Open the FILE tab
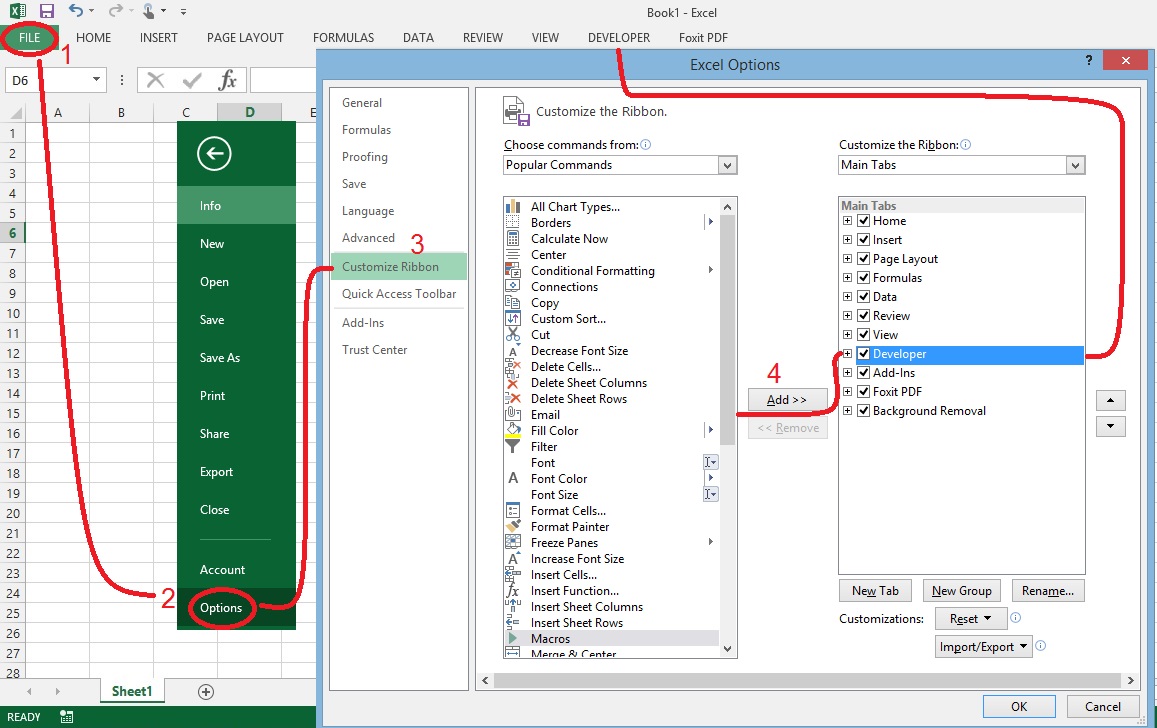Viewport: 1157px width, 728px height. [30, 38]
